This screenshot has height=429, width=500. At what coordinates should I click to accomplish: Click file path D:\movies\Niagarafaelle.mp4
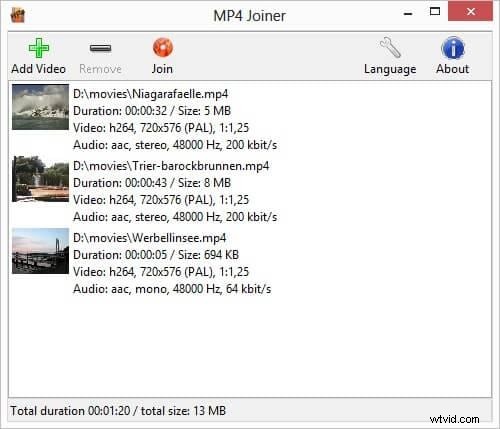point(150,94)
